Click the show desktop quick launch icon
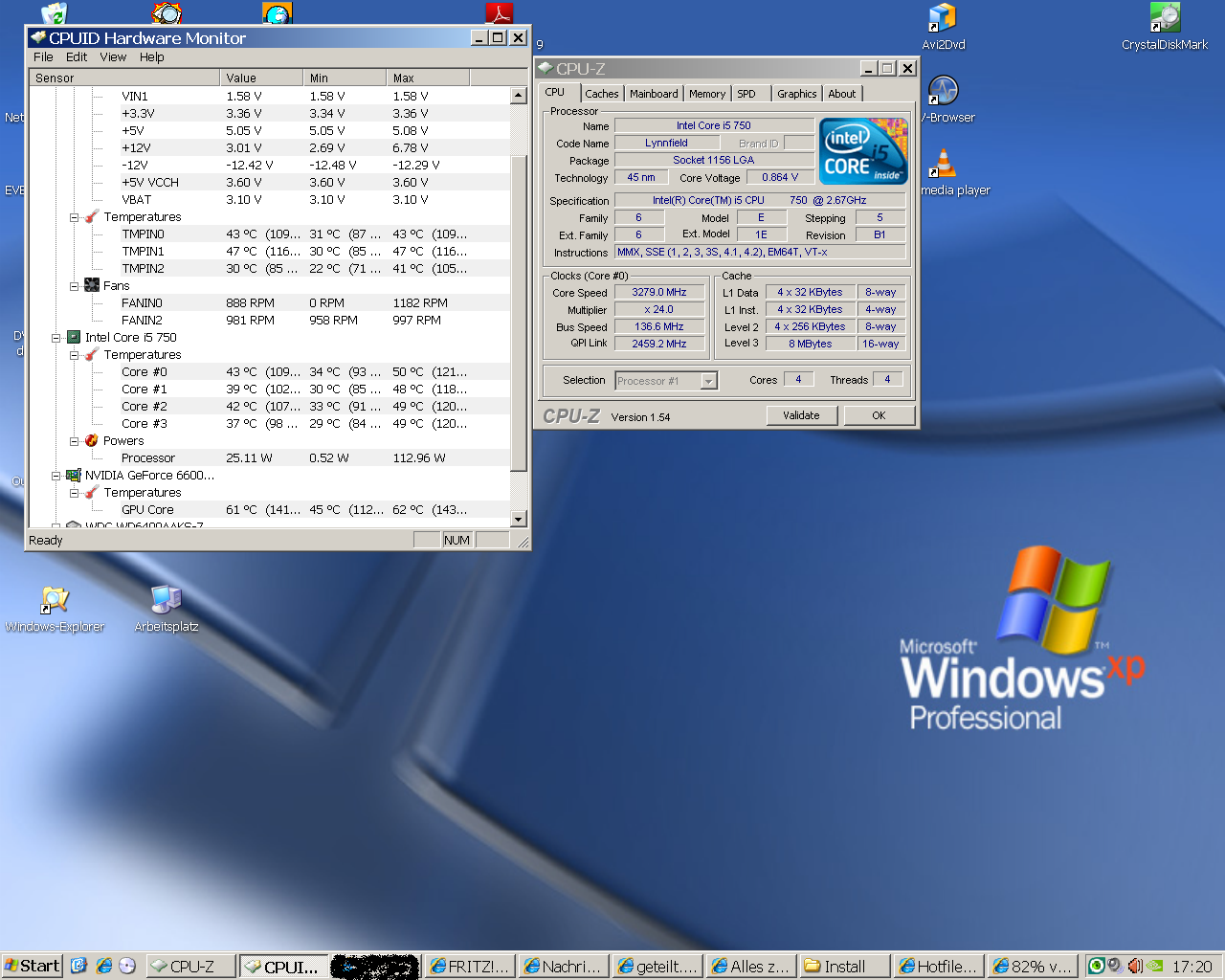The image size is (1225, 980). coord(78,966)
